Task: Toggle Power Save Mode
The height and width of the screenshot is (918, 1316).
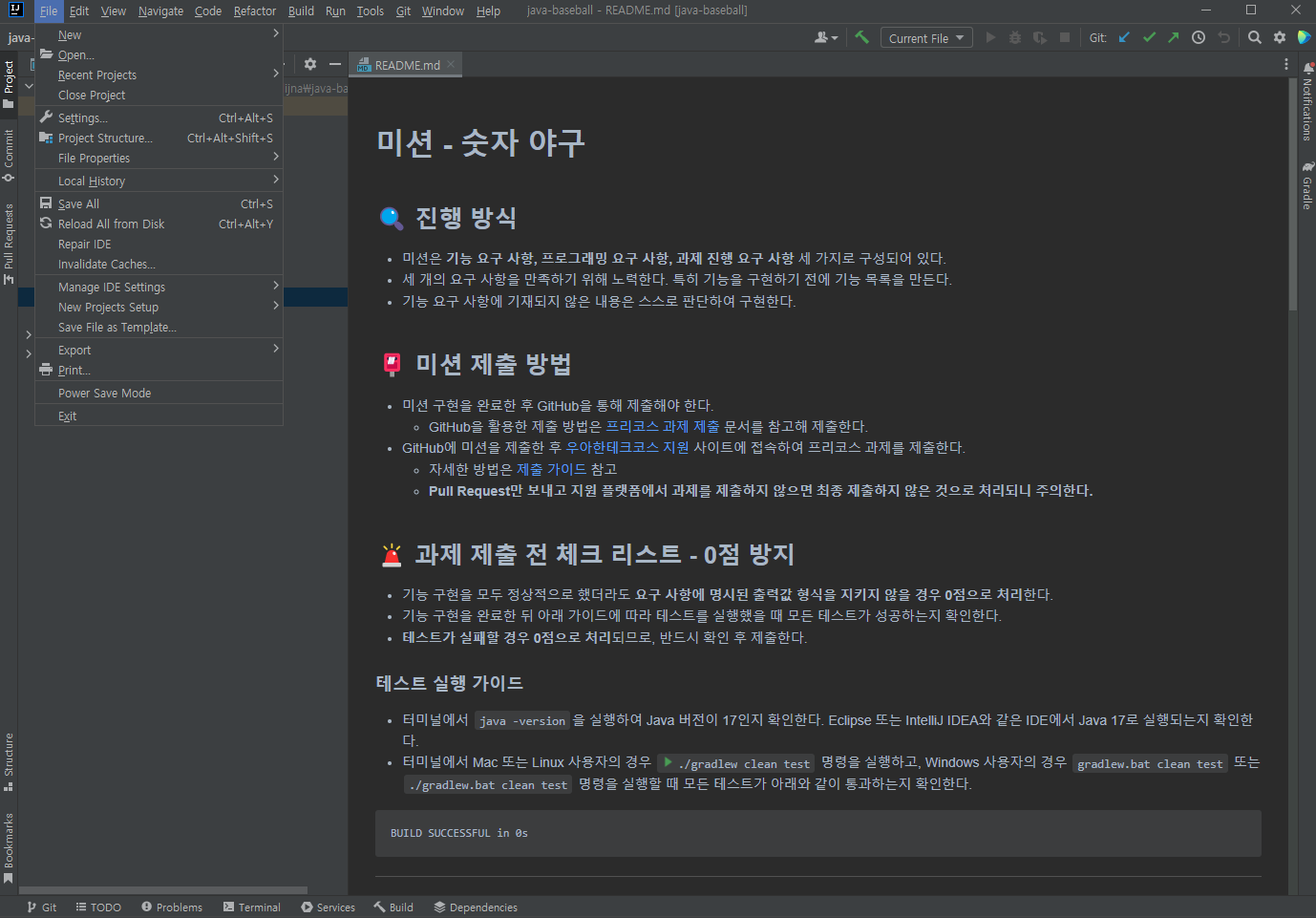Action: (x=159, y=393)
